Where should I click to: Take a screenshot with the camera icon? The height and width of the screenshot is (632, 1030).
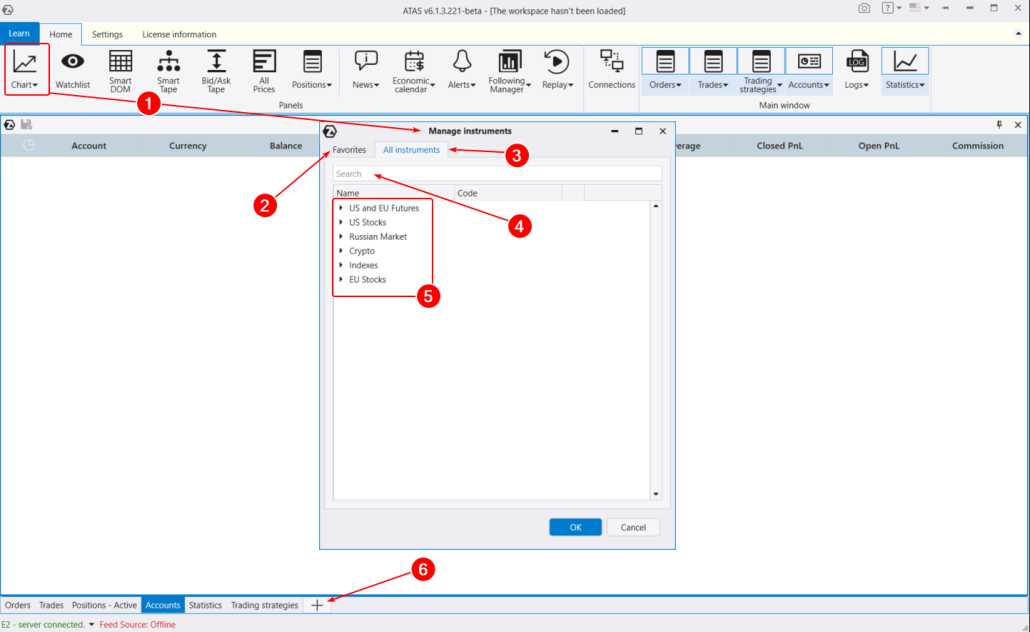coord(864,8)
